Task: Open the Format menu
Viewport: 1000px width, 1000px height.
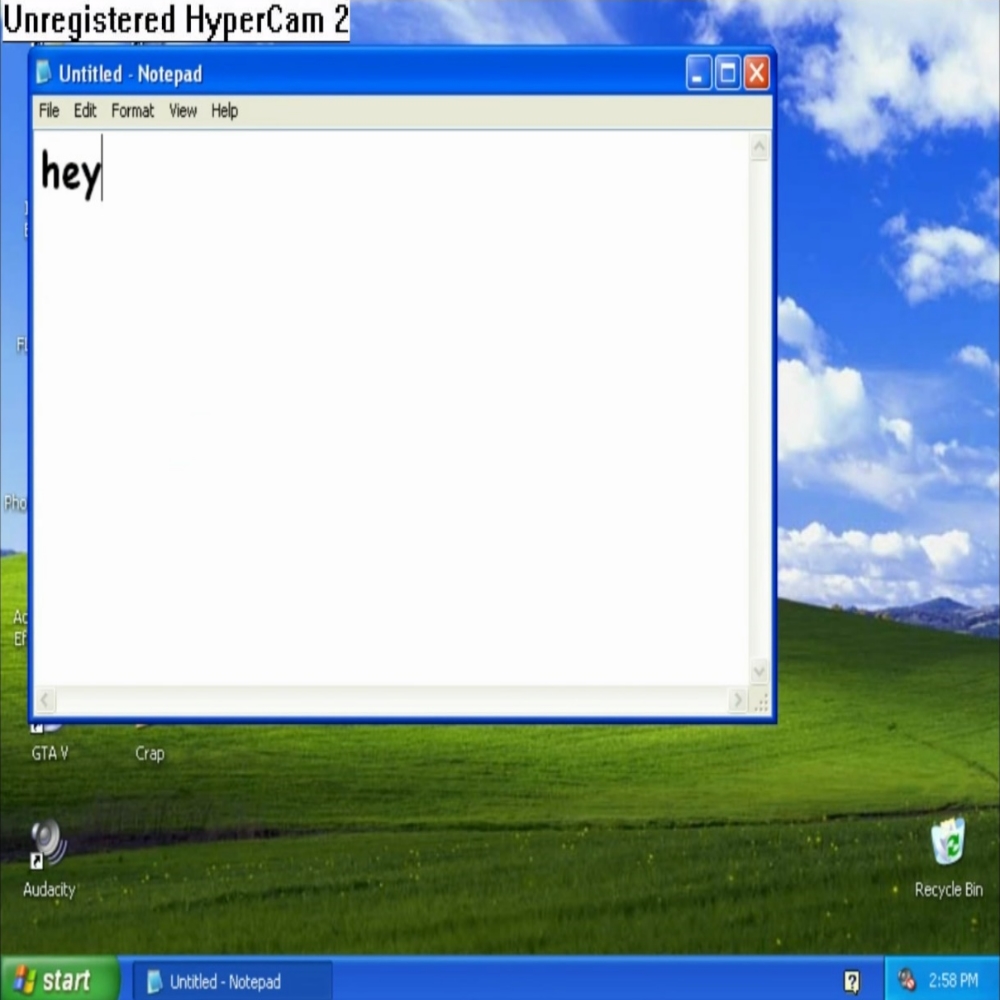Action: (x=133, y=111)
